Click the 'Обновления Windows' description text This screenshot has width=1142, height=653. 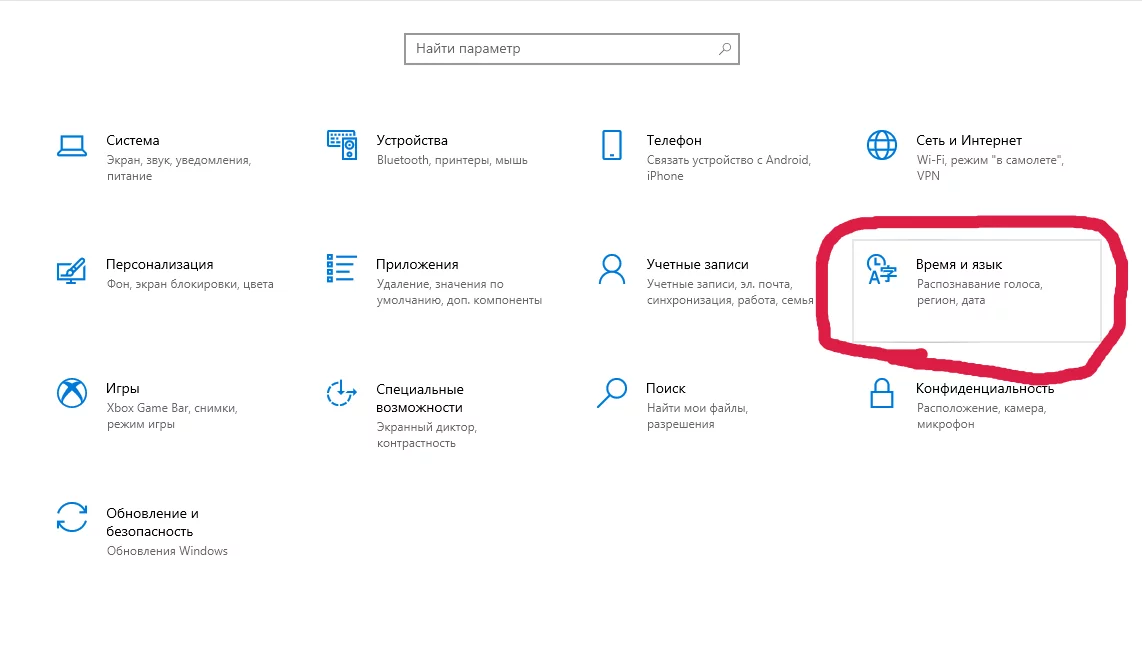tap(167, 551)
